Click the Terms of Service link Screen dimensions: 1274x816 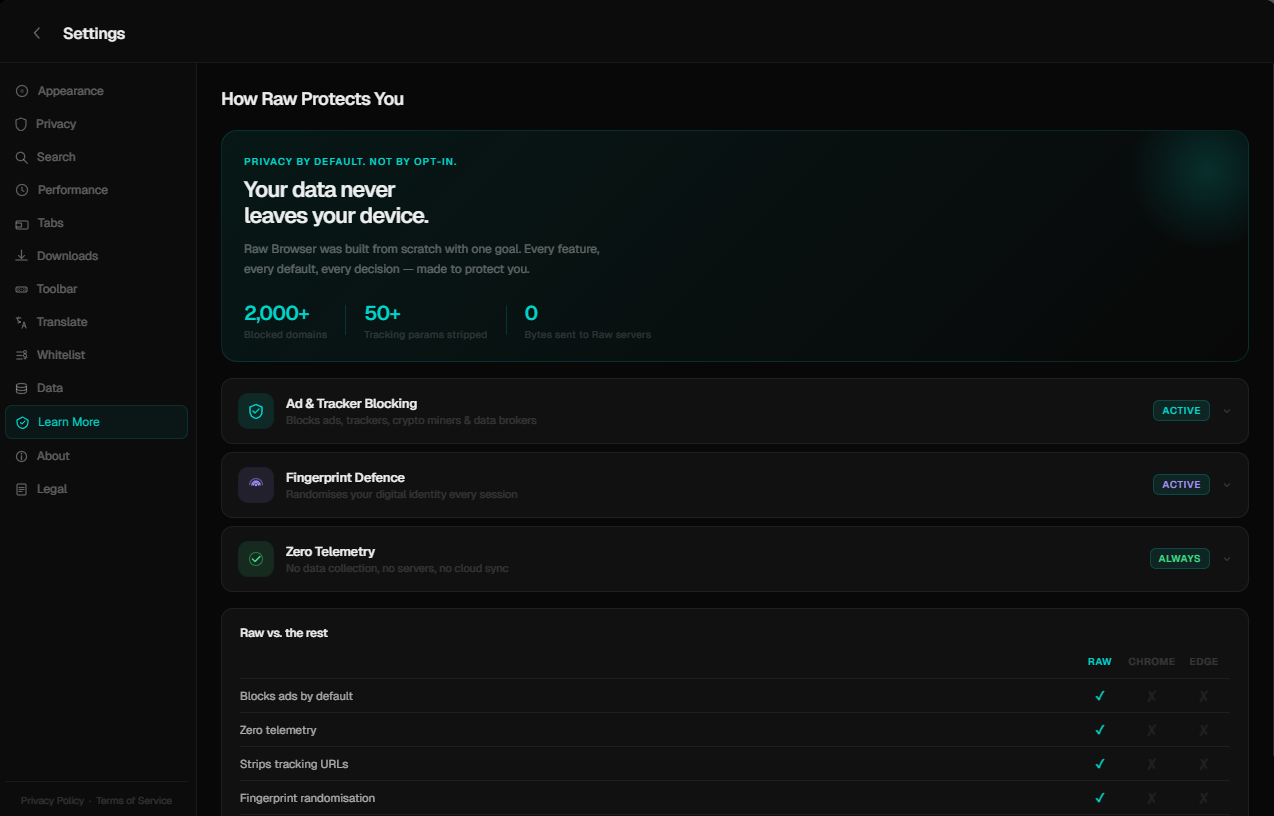pyautogui.click(x=133, y=800)
